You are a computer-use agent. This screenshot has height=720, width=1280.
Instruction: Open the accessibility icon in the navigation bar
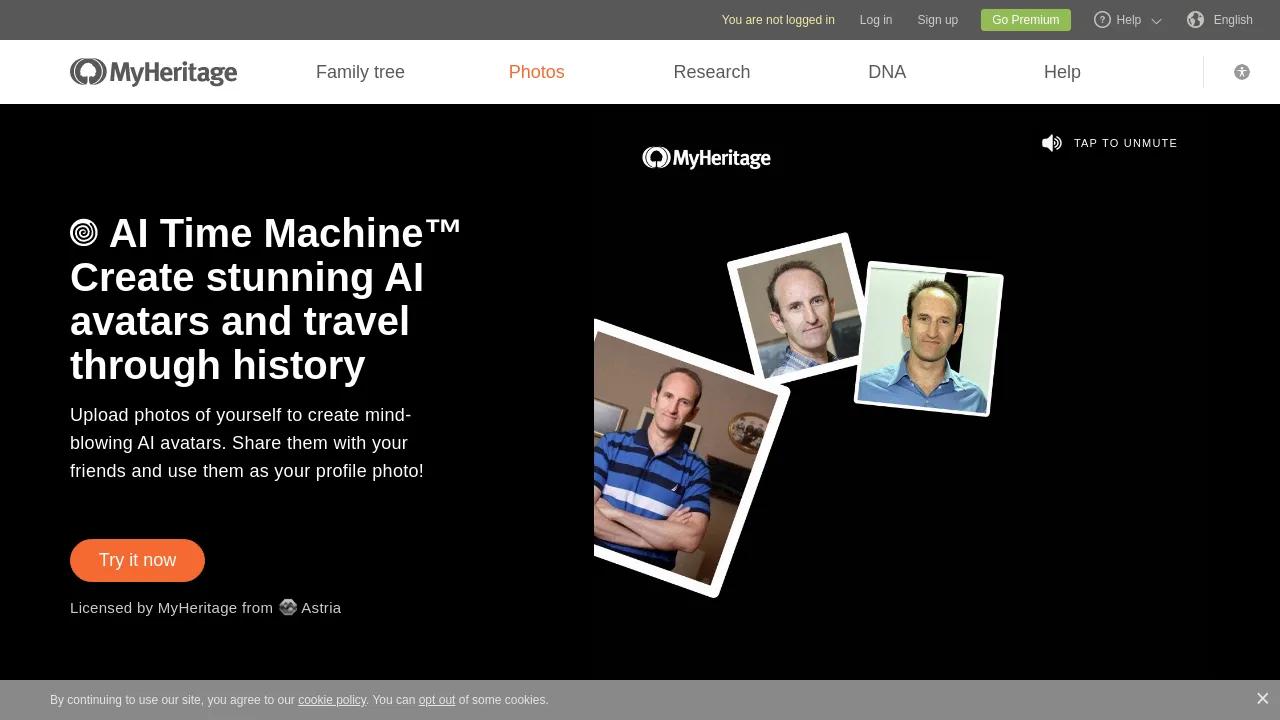(x=1242, y=72)
